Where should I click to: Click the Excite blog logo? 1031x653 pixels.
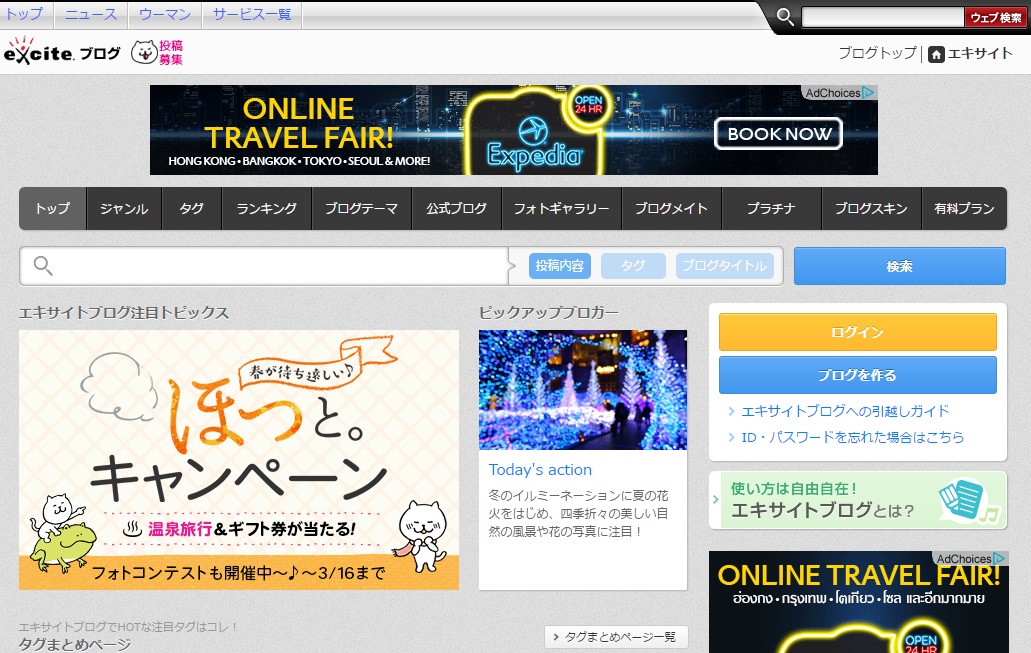pyautogui.click(x=62, y=51)
